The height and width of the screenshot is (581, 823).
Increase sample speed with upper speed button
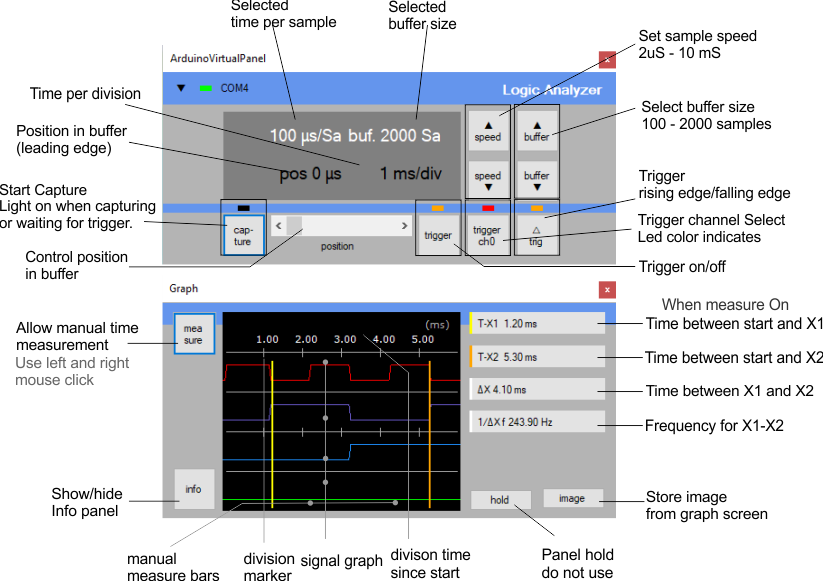point(488,131)
